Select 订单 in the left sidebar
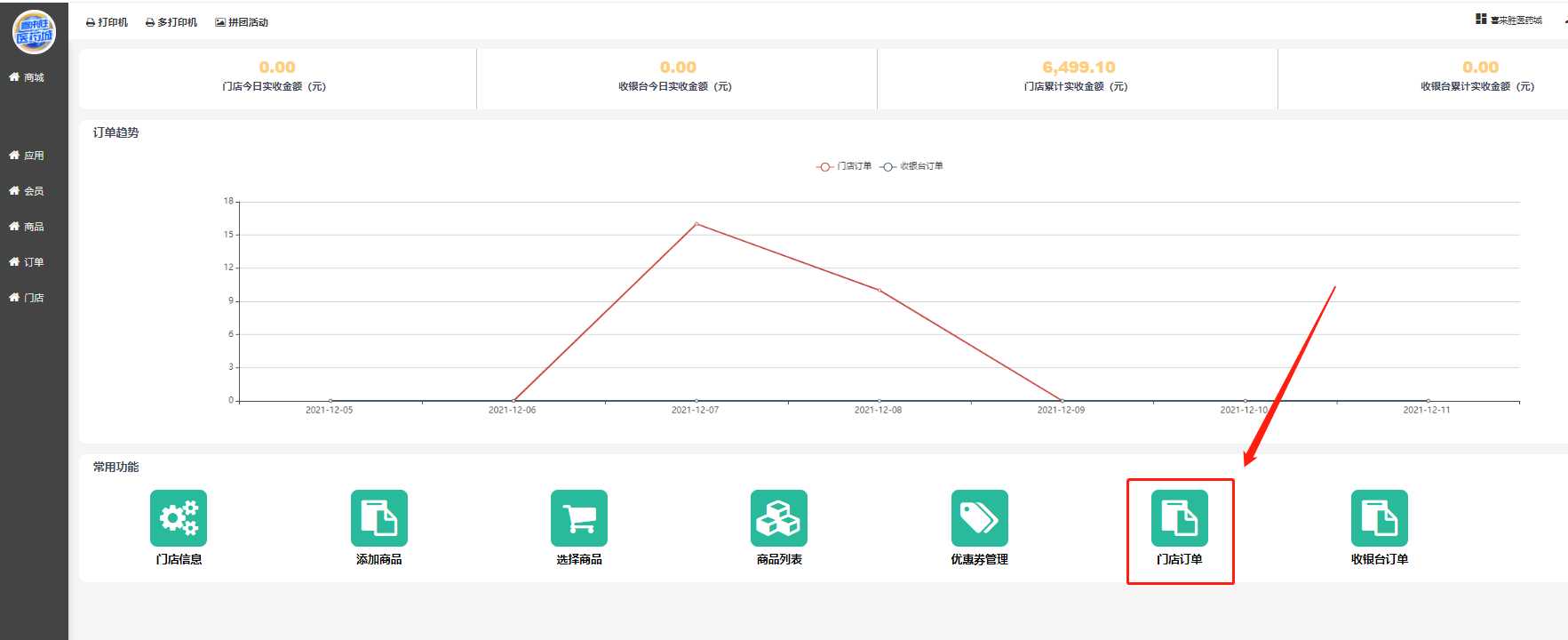 (x=27, y=262)
